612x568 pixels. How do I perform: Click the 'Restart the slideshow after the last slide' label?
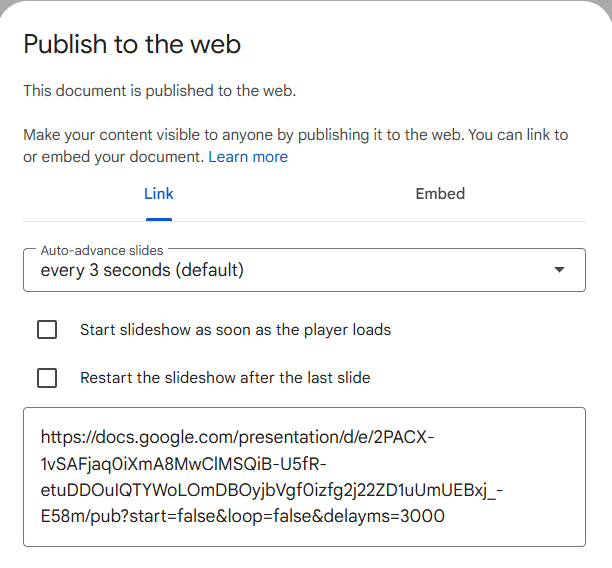click(225, 378)
